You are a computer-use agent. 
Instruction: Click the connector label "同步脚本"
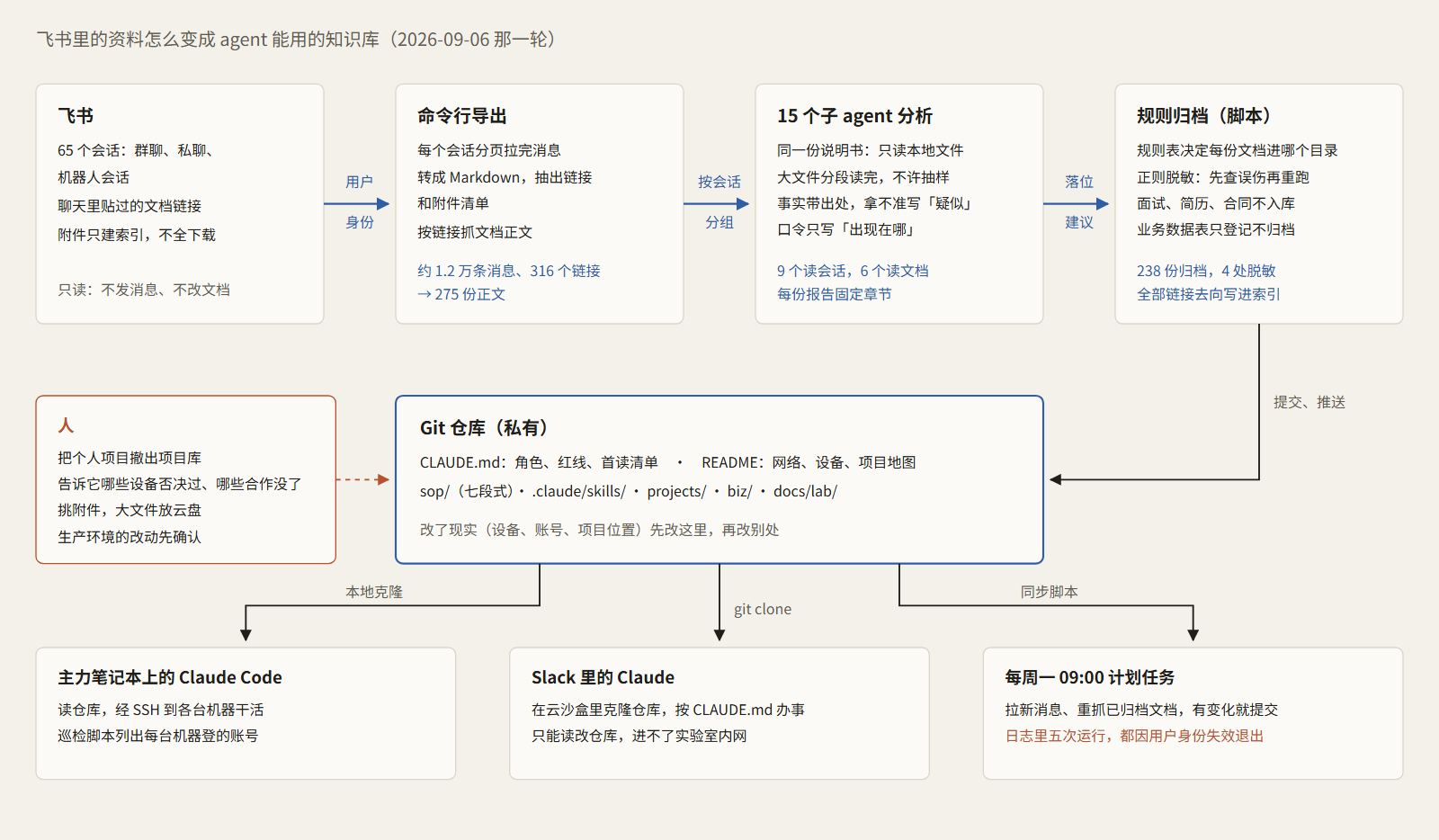1049,592
